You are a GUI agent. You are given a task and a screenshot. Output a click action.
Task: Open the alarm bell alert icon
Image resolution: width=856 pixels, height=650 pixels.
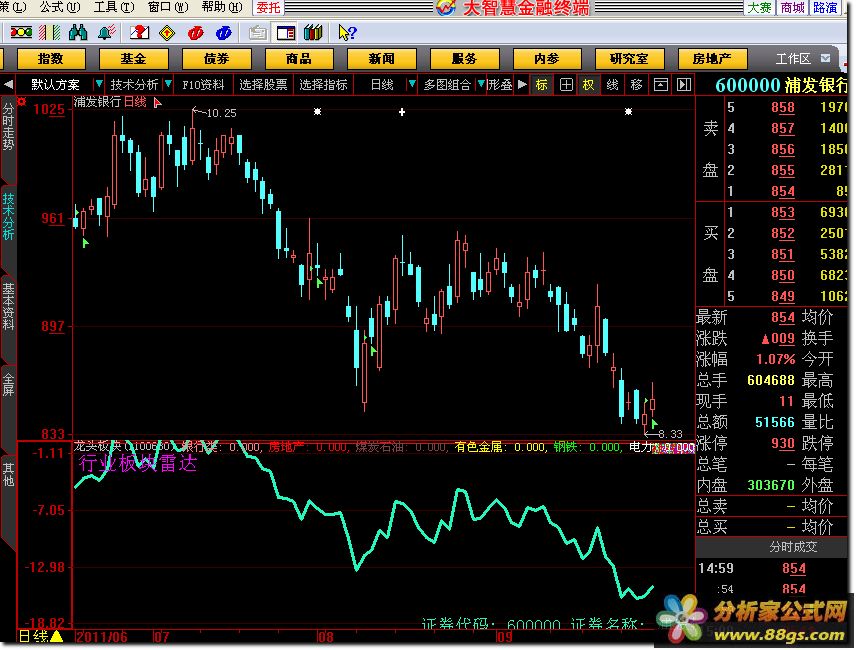click(107, 33)
